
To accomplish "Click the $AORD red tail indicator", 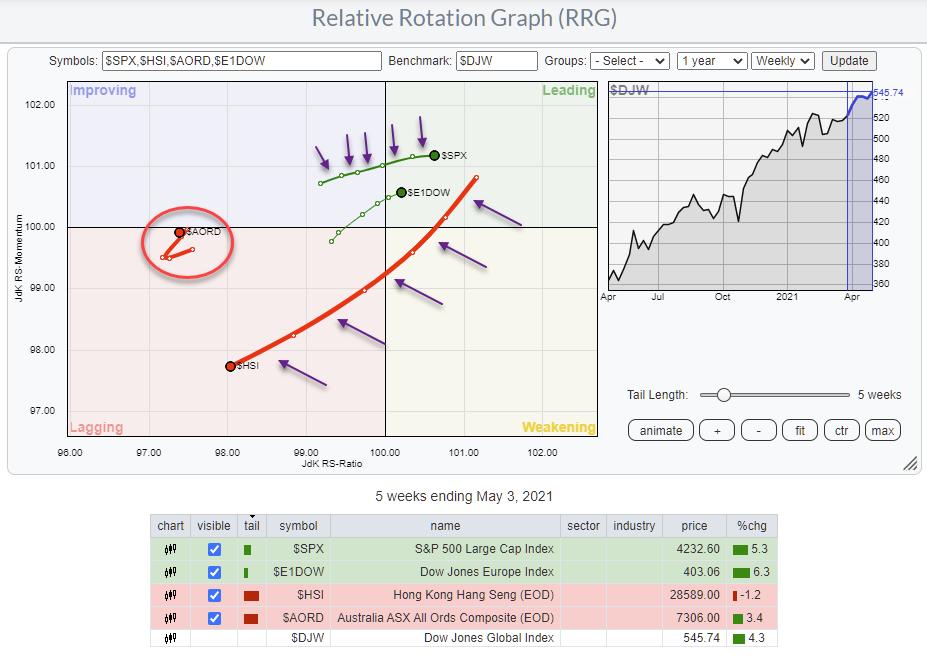I will coord(251,619).
